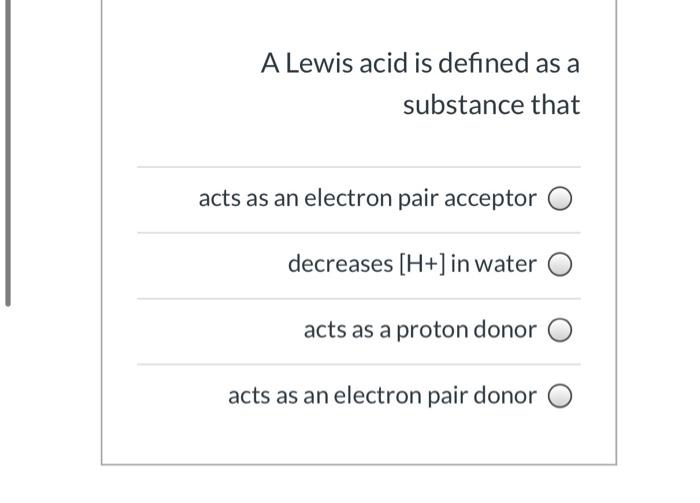Viewport: 700px width, 503px height.
Task: Mark the 'electron pair donor' radio button
Action: pos(560,396)
